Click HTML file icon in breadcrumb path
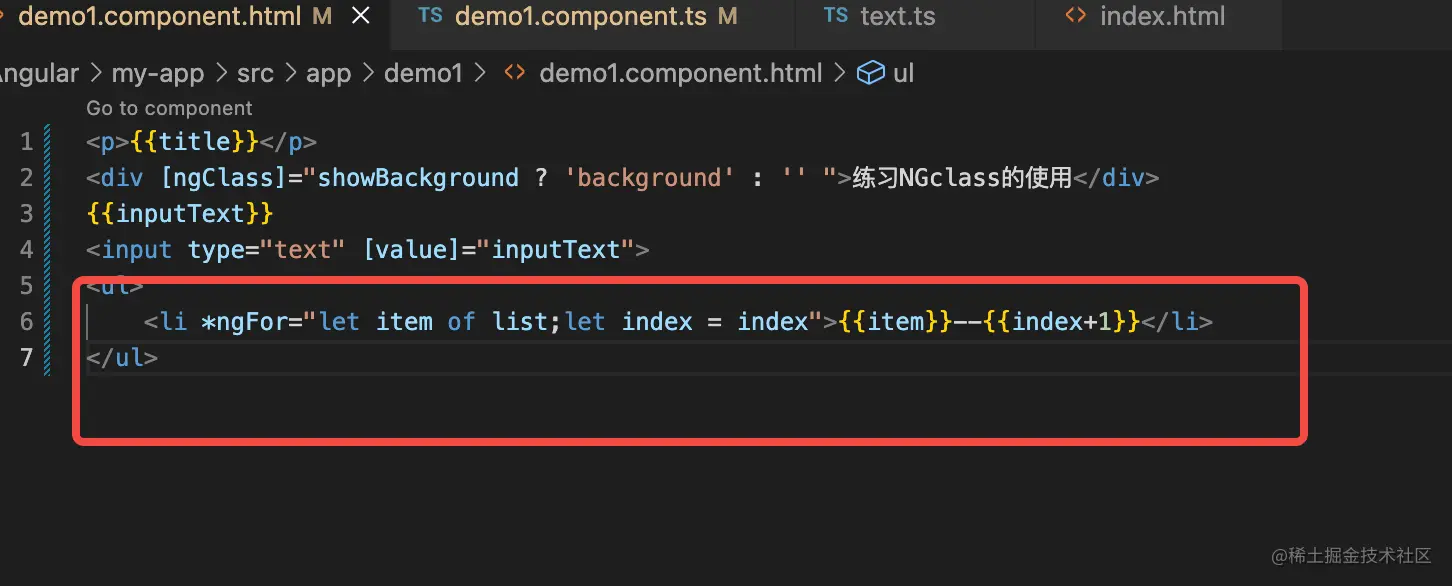 [x=515, y=73]
